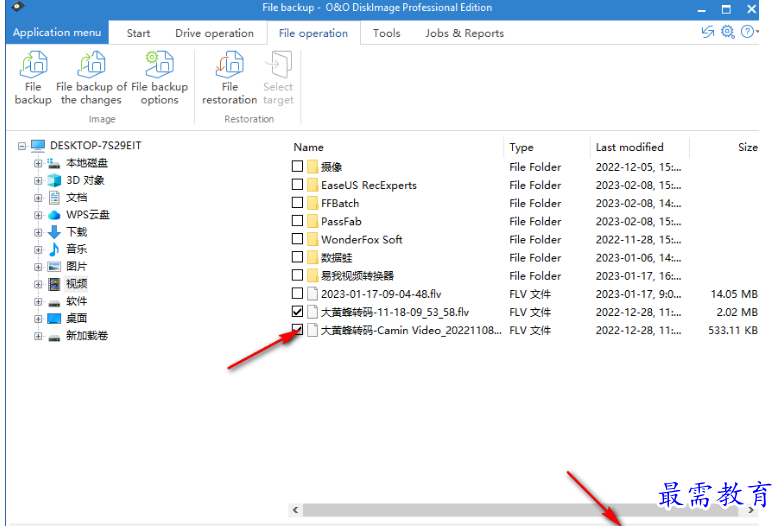
Task: Click the EaseUS RecExperts folder icon
Action: (312, 185)
